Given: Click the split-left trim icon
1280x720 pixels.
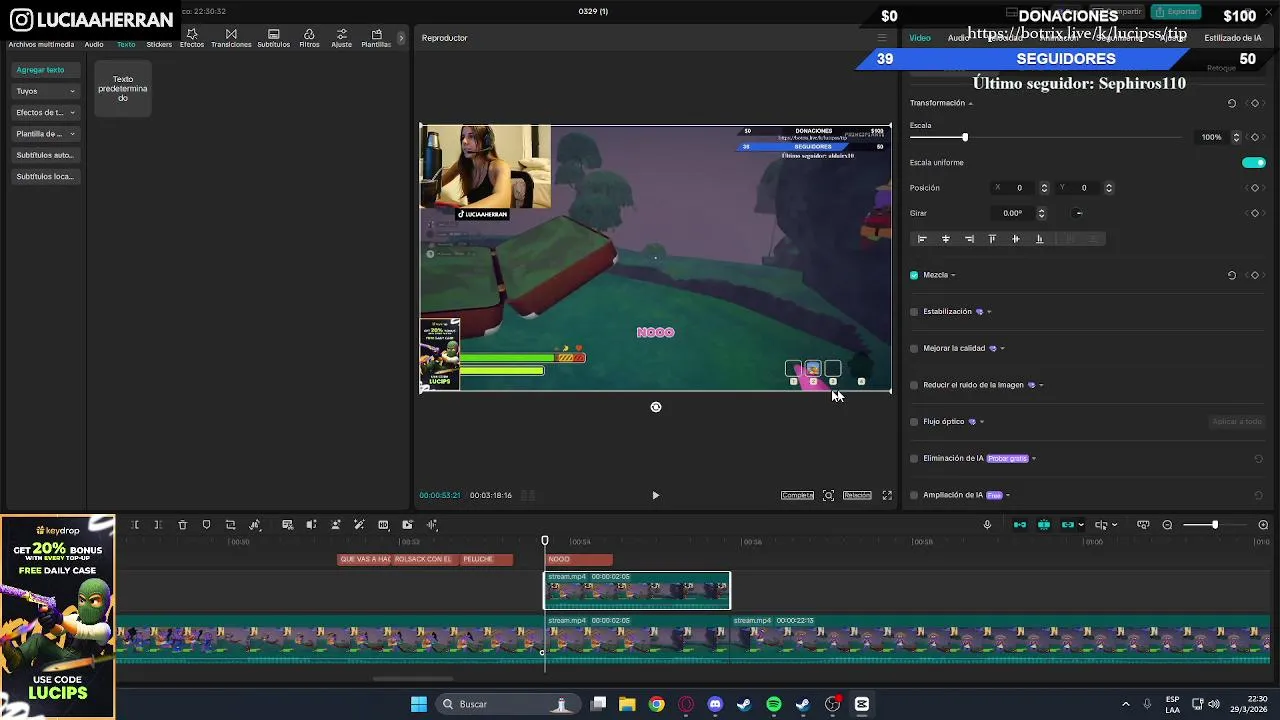Looking at the screenshot, I should (x=134, y=525).
